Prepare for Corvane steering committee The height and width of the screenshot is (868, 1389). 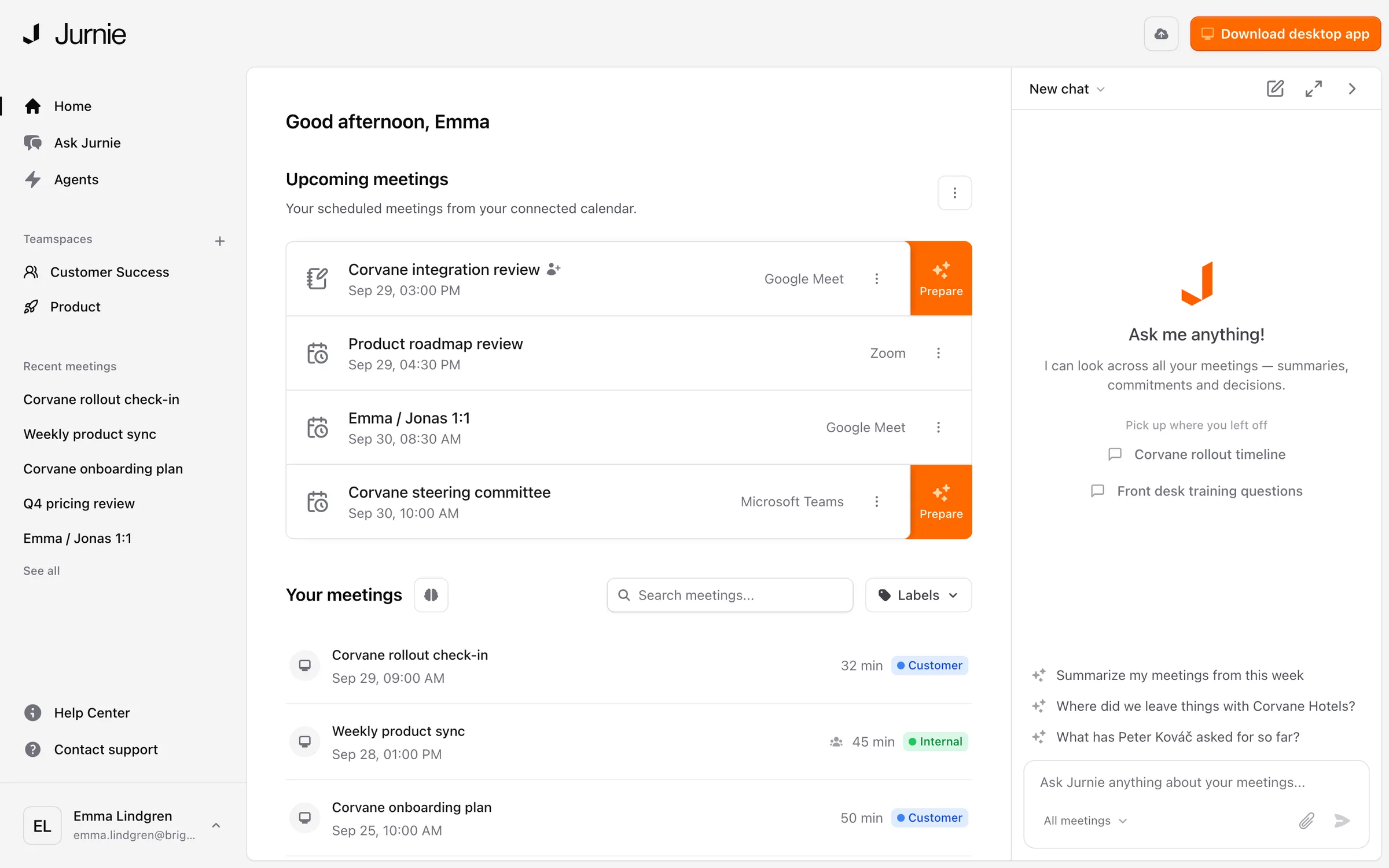coord(941,502)
